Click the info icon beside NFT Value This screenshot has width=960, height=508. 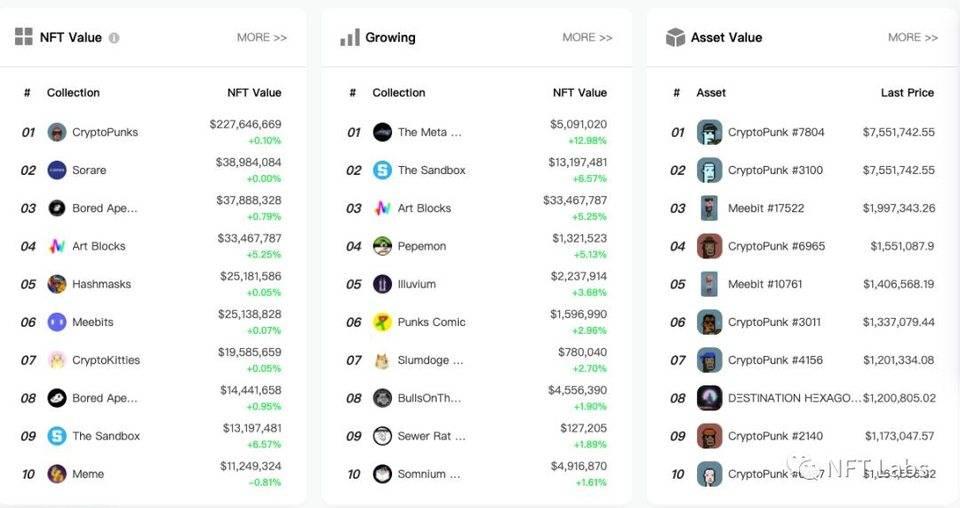(x=114, y=38)
